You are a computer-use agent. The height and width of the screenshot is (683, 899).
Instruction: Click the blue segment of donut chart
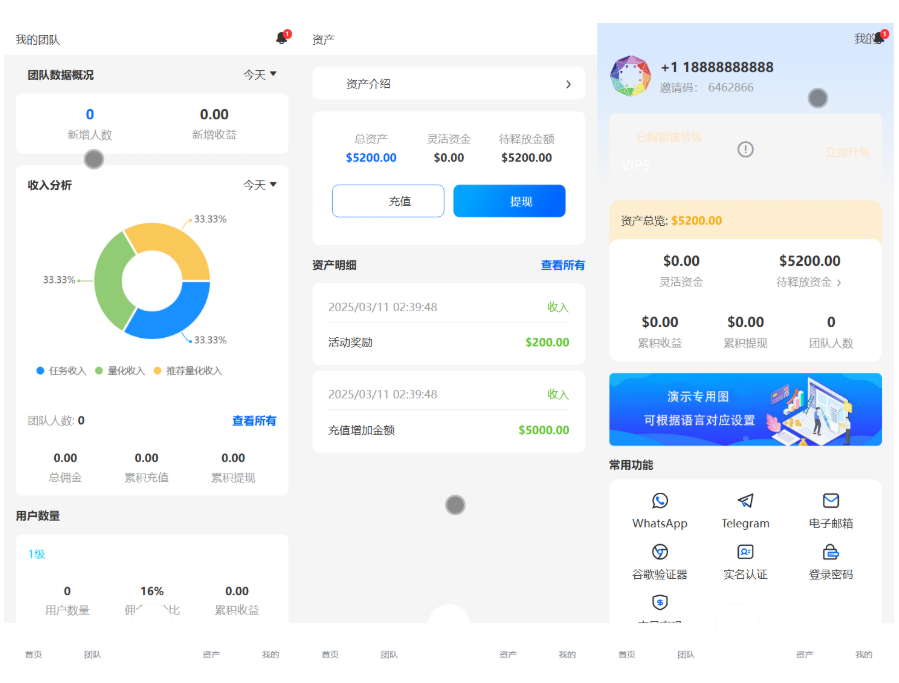176,314
